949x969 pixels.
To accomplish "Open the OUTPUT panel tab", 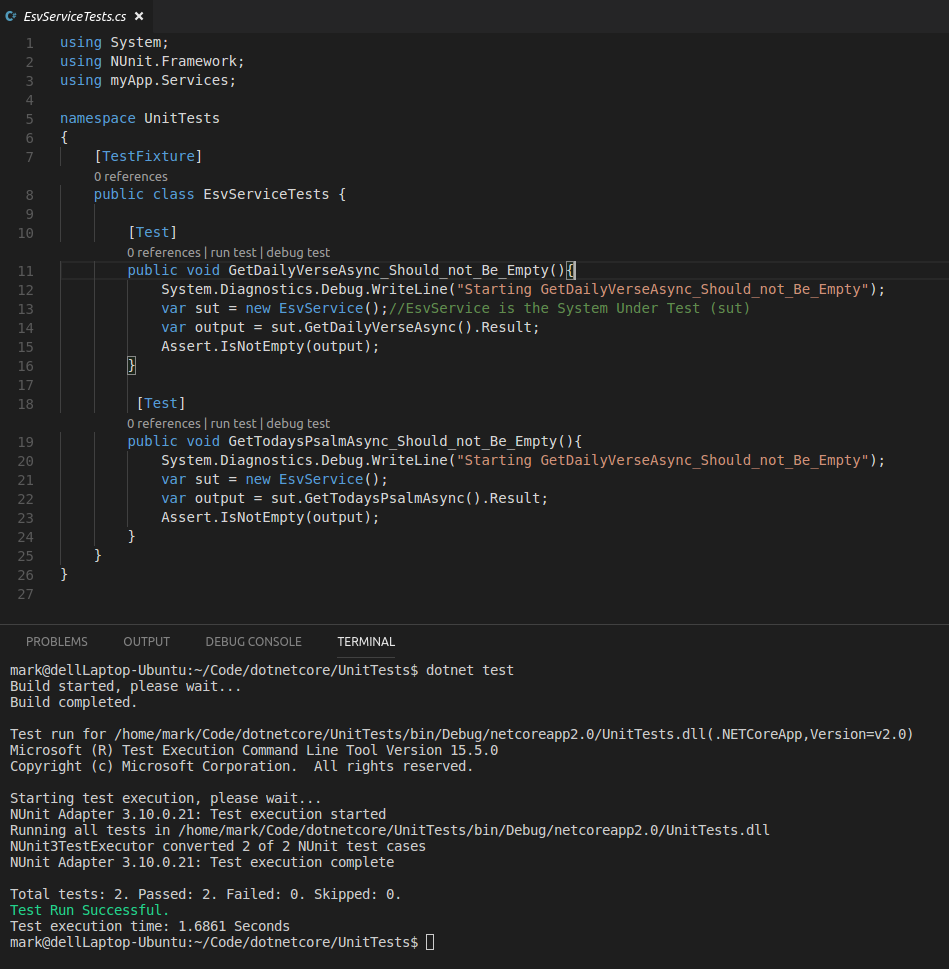I will coord(146,641).
